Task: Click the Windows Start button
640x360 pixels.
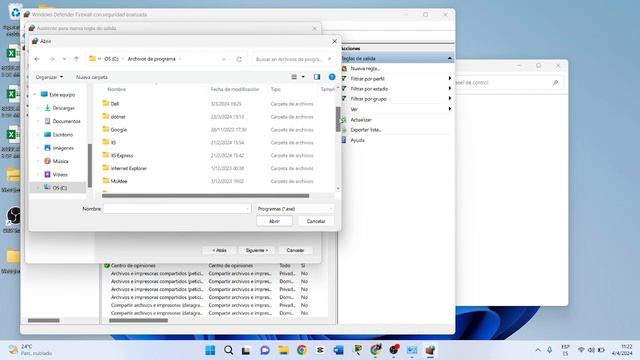Action: click(x=210, y=350)
